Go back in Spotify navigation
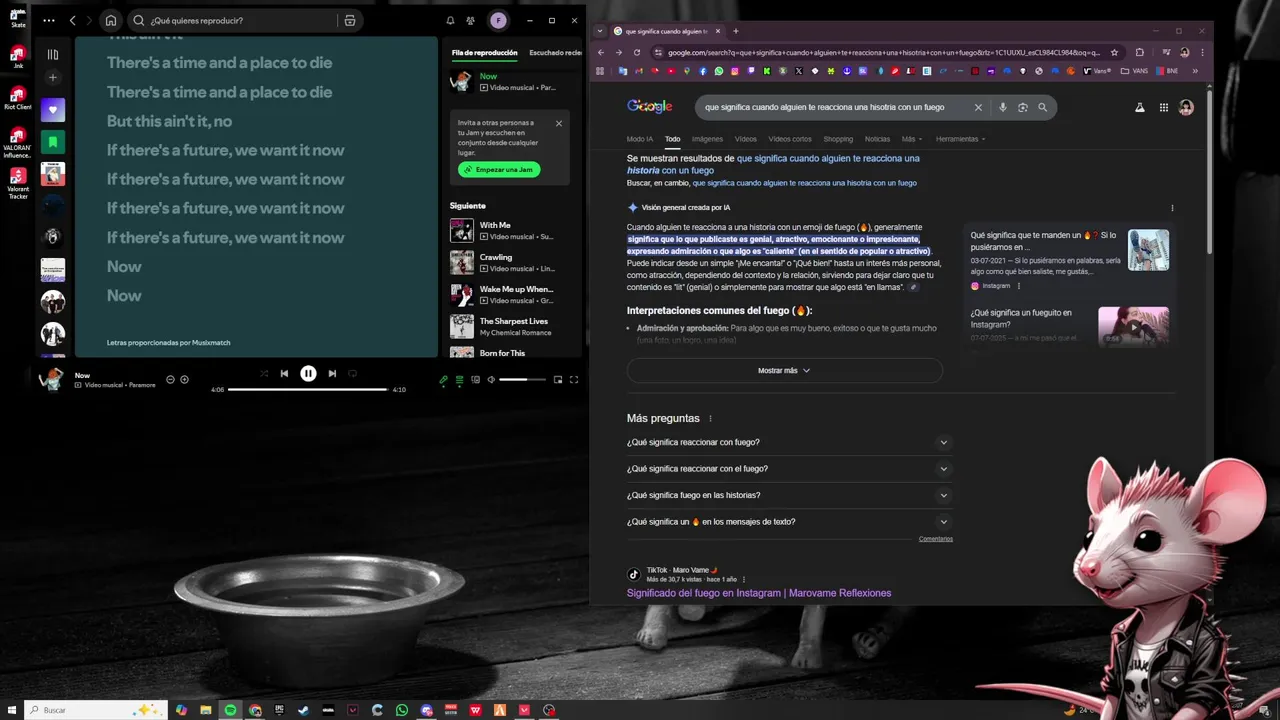Image resolution: width=1280 pixels, height=720 pixels. click(72, 20)
